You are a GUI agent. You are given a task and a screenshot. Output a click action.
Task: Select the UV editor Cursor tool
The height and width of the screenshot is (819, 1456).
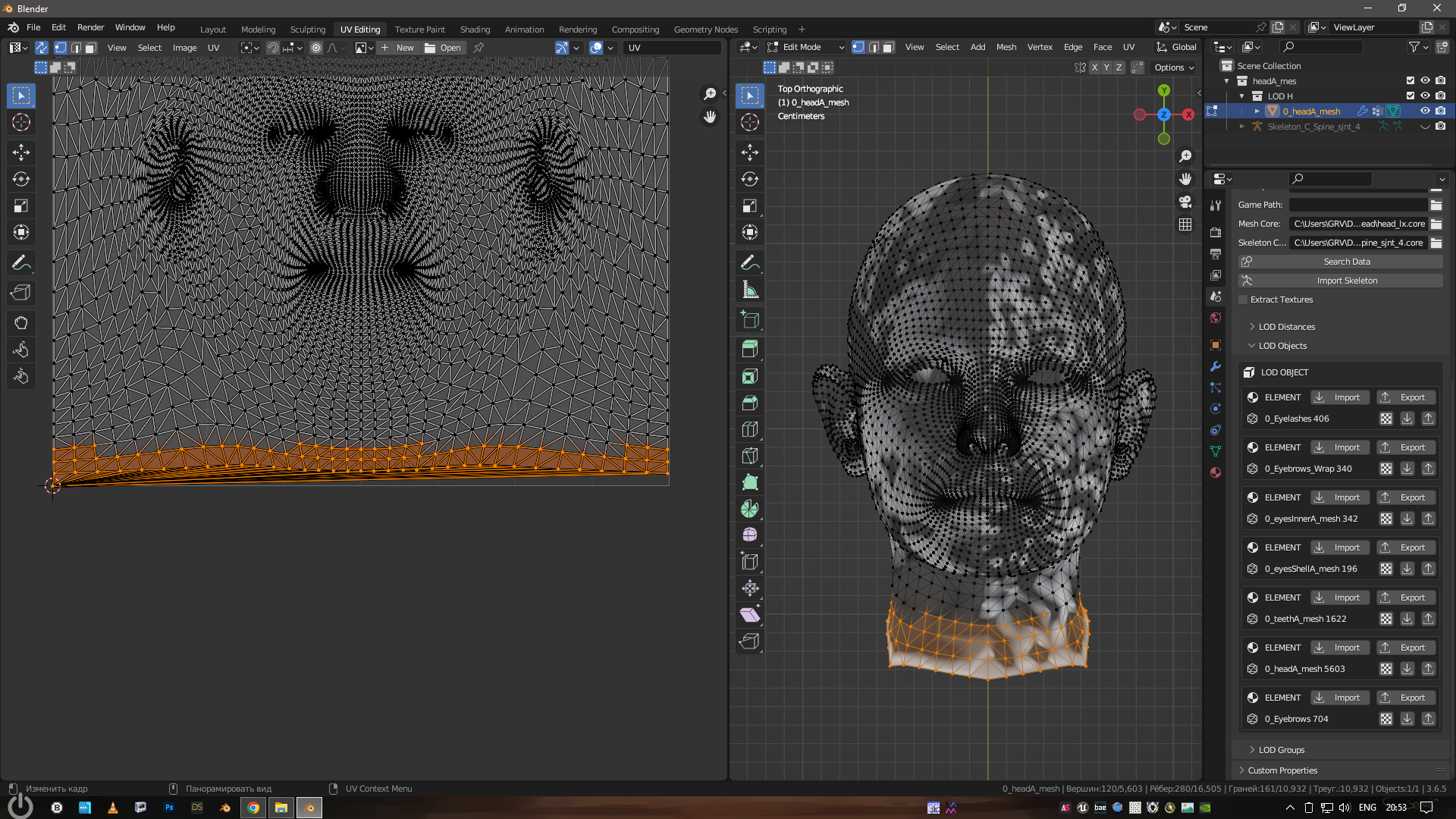pos(21,122)
